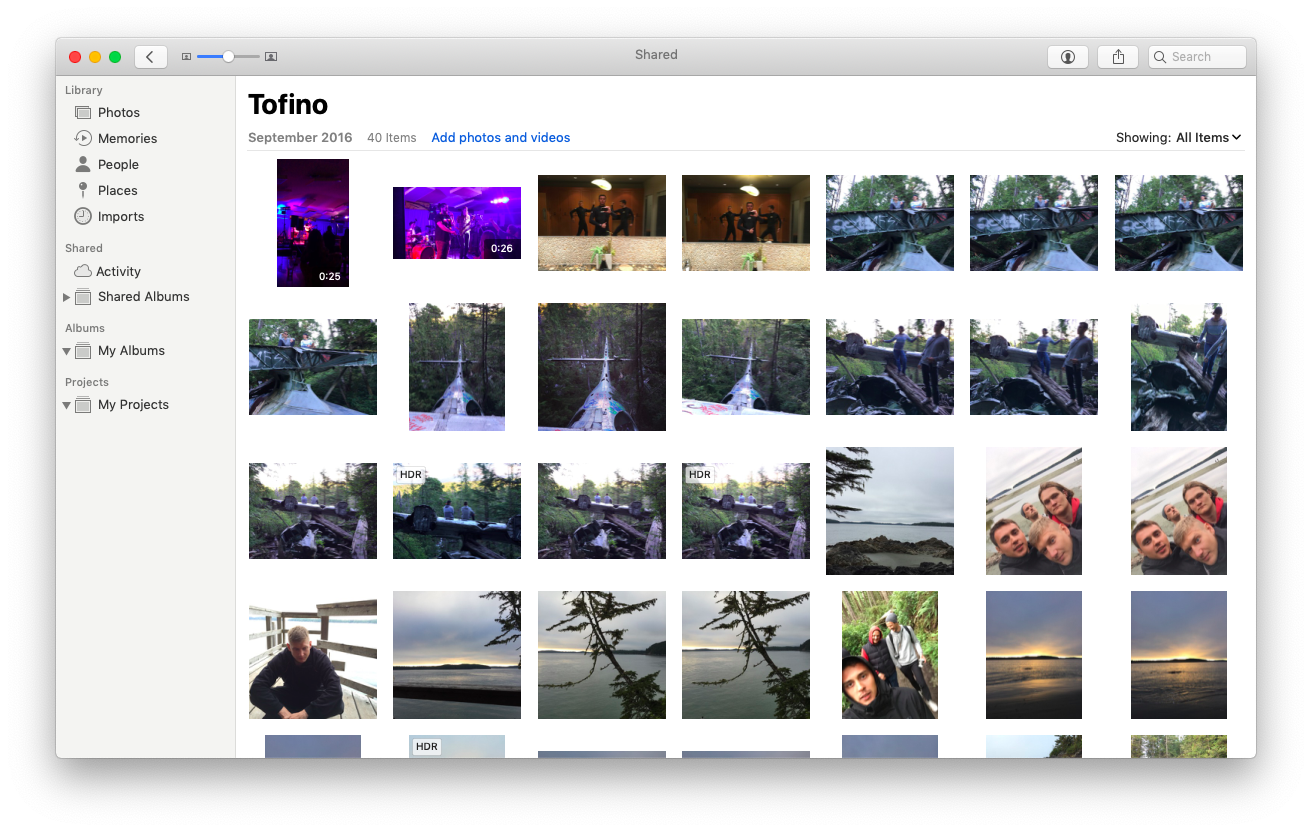Viewport: 1312px width, 832px height.
Task: Click the September 2016 date label
Action: click(300, 138)
